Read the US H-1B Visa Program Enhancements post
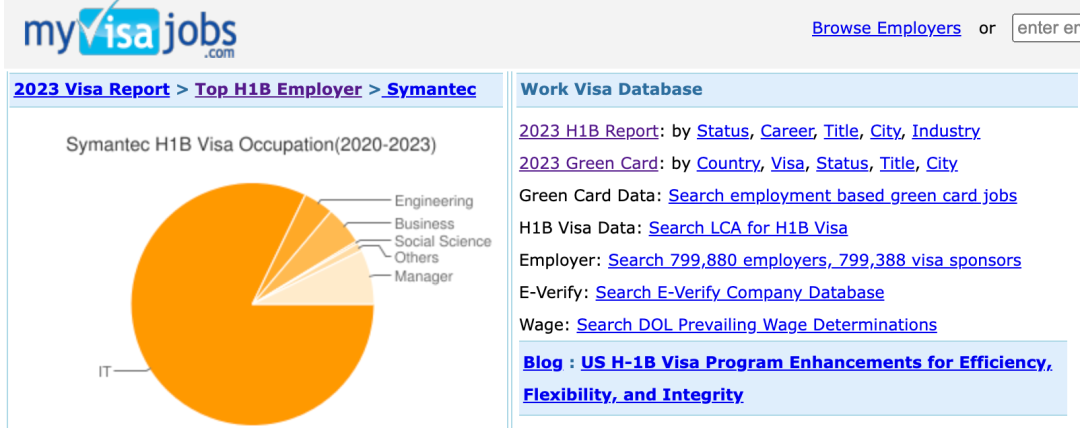 [x=788, y=378]
